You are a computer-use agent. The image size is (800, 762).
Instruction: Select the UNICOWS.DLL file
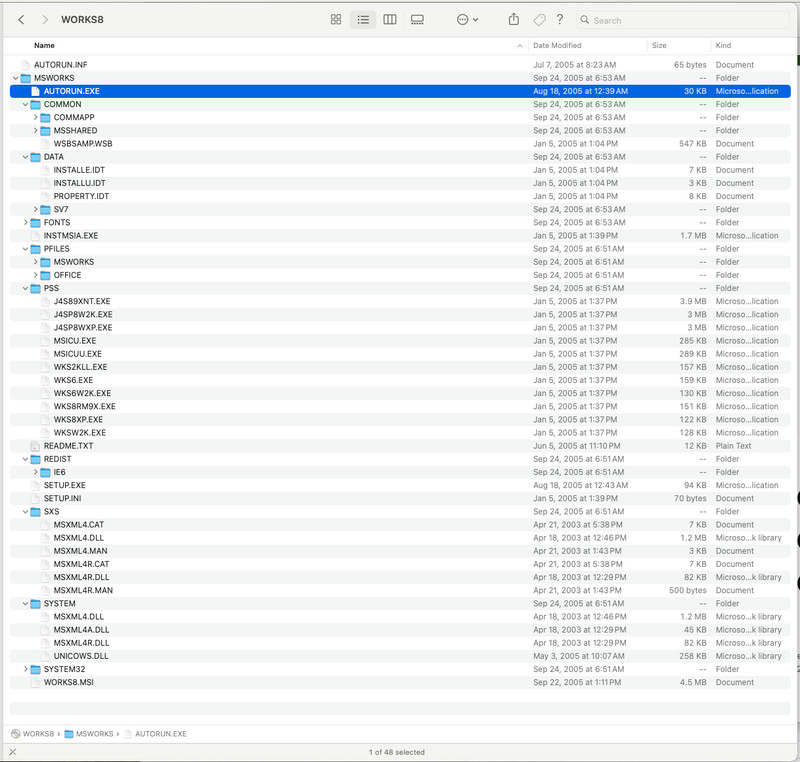tap(400, 656)
